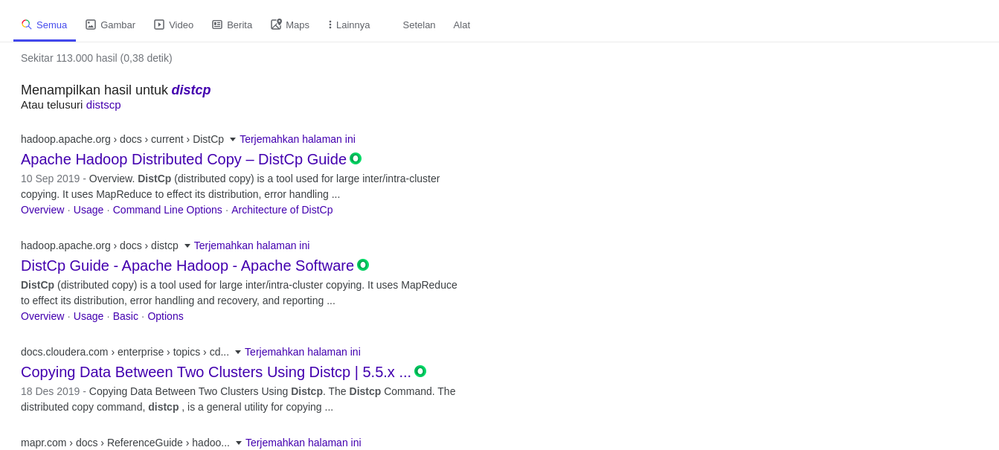Open Overview sitelink under Apache Software result
This screenshot has height=450, width=999.
(43, 316)
